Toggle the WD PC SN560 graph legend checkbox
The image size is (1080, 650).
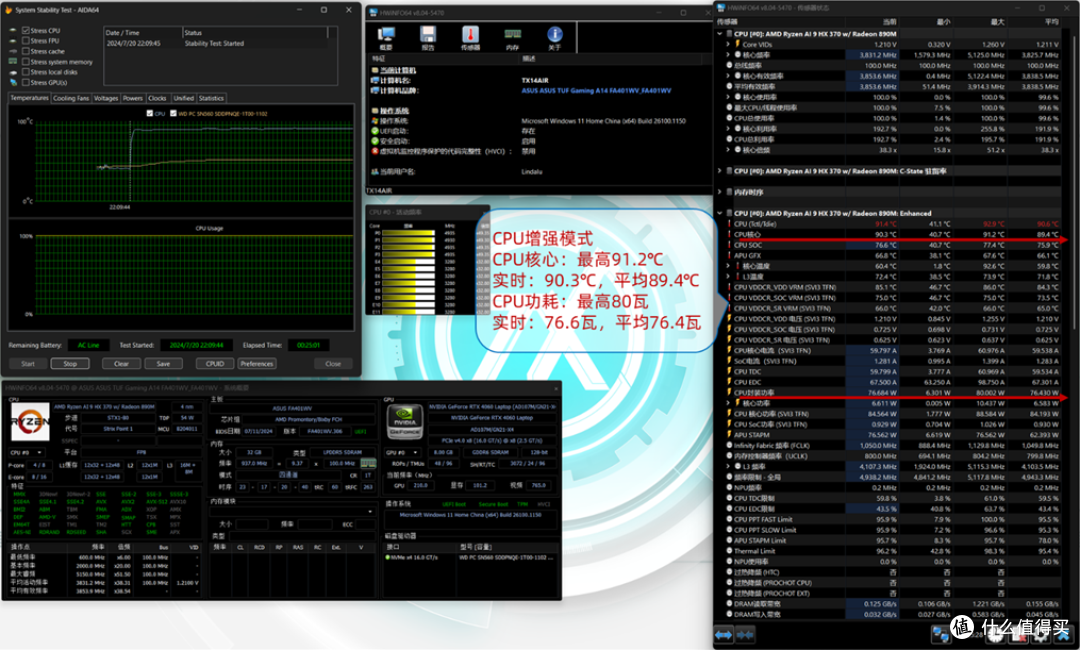(174, 114)
